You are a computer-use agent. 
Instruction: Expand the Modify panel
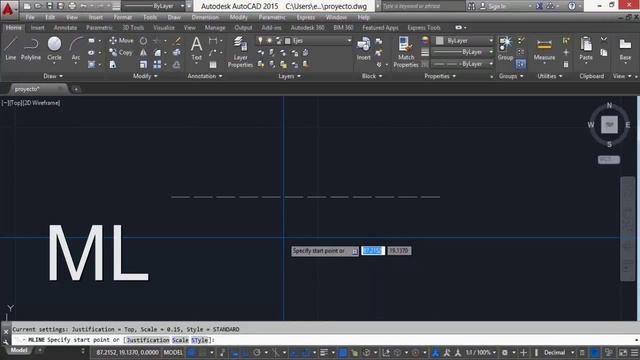145,76
